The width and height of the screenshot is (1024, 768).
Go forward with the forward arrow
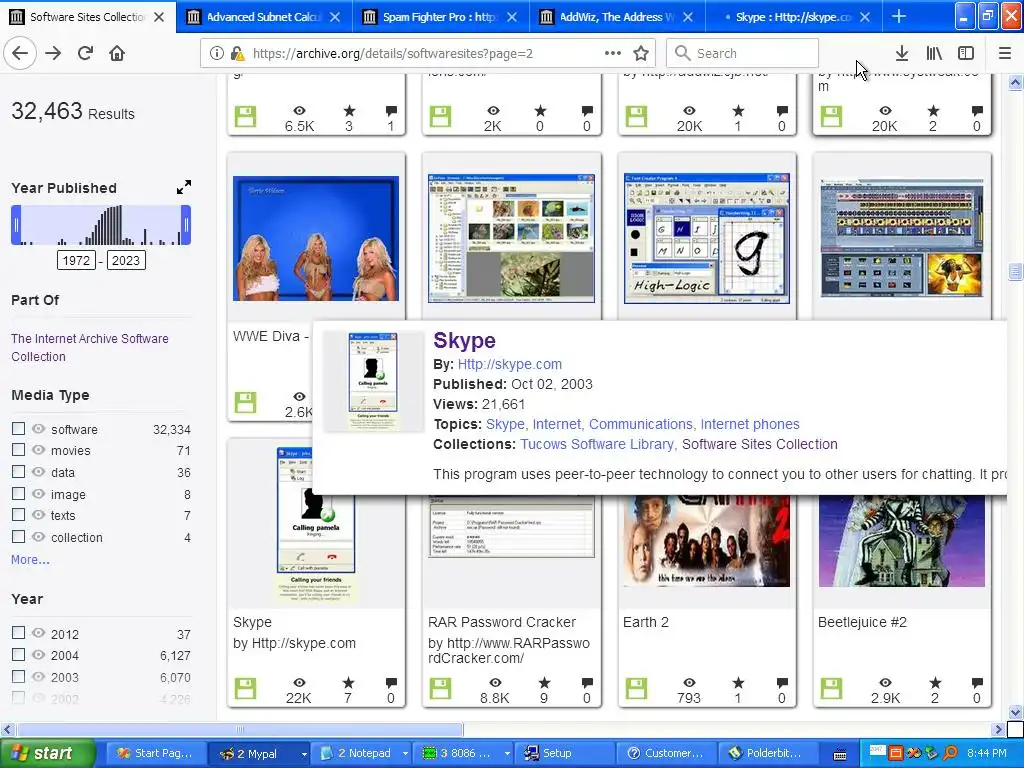[x=53, y=53]
